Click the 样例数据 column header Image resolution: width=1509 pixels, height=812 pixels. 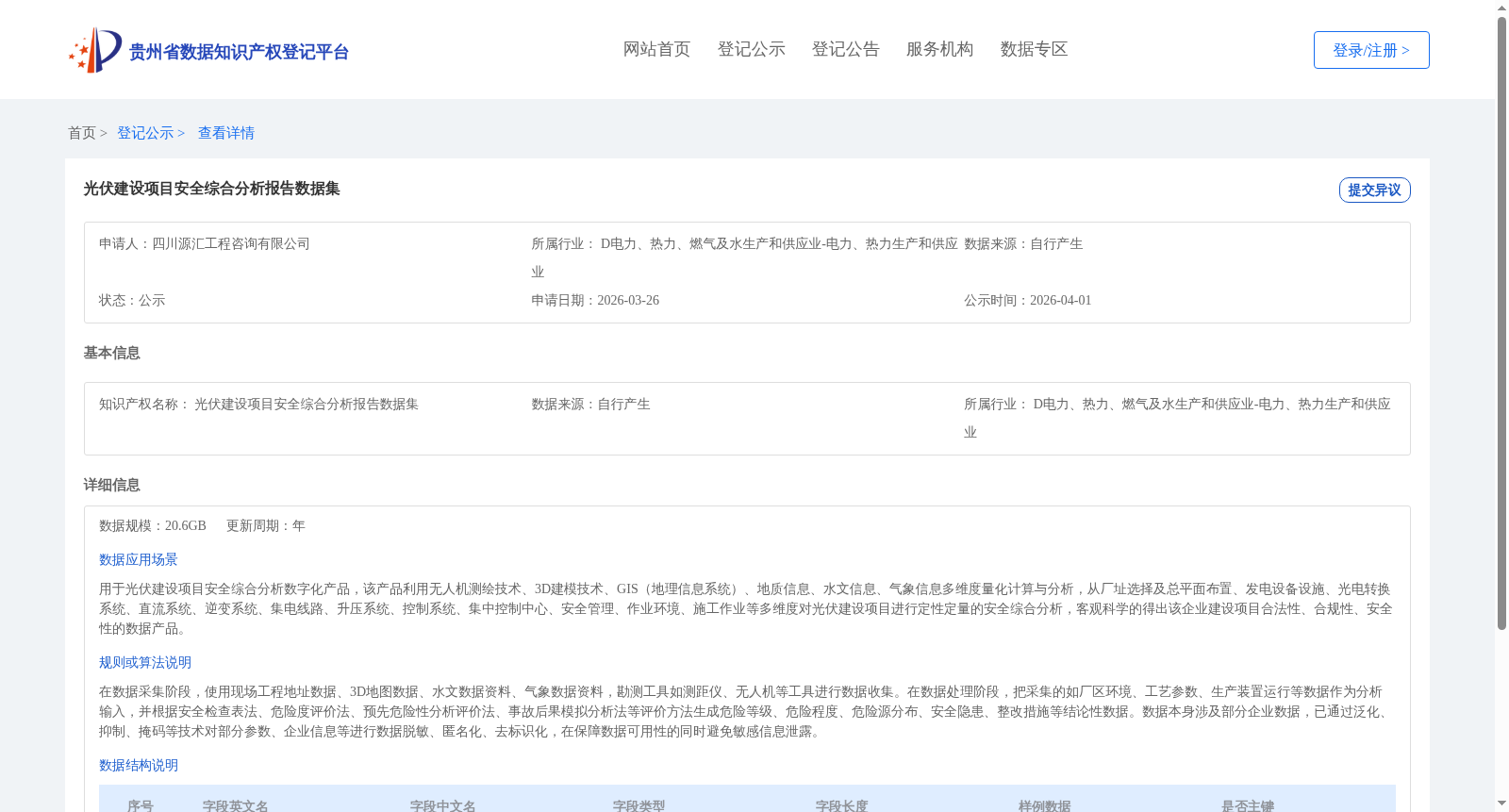coord(1044,805)
